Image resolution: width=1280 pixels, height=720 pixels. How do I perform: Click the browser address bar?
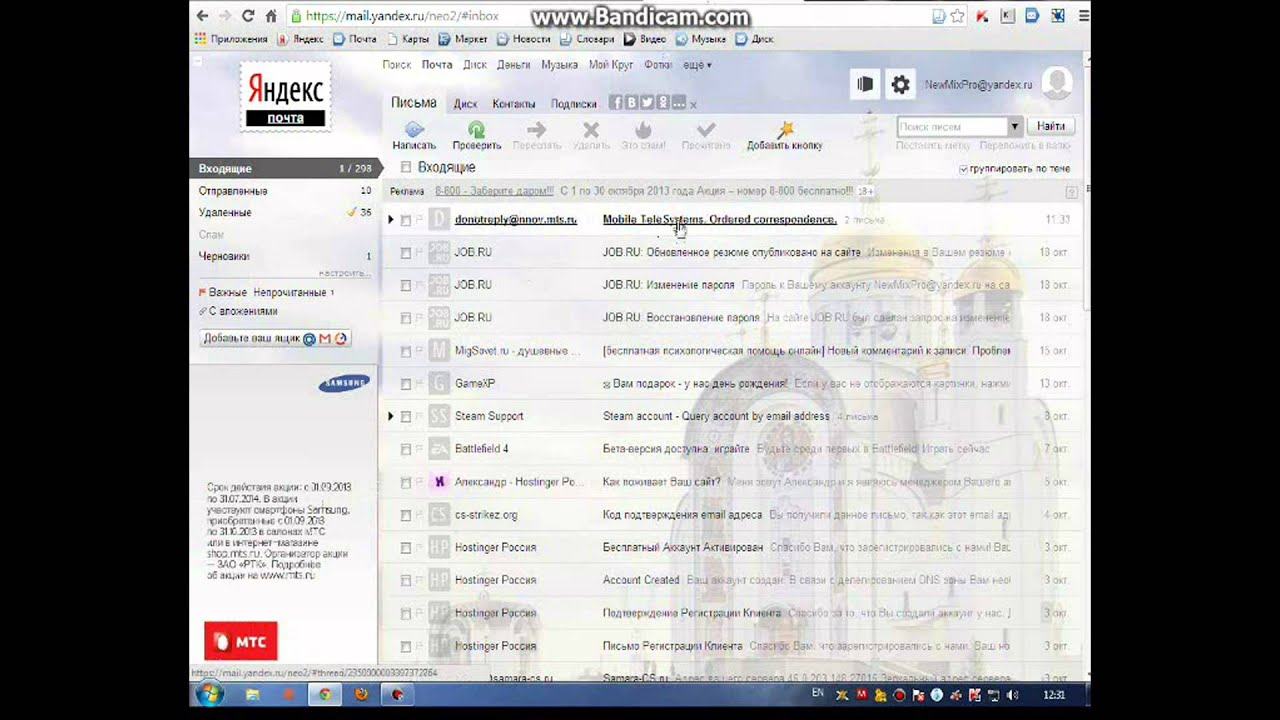610,16
